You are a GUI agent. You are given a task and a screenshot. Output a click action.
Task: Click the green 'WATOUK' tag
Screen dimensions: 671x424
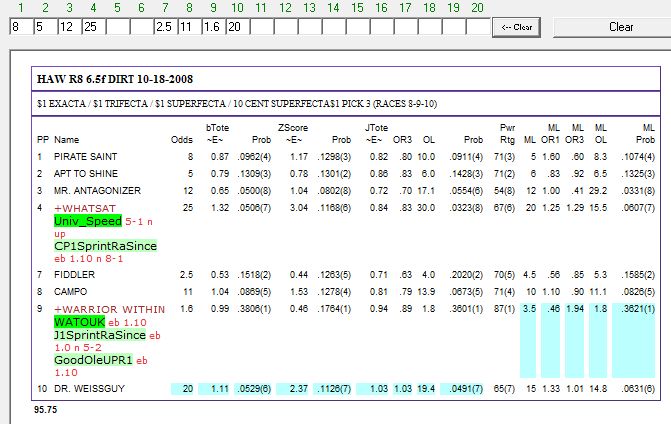[80, 322]
